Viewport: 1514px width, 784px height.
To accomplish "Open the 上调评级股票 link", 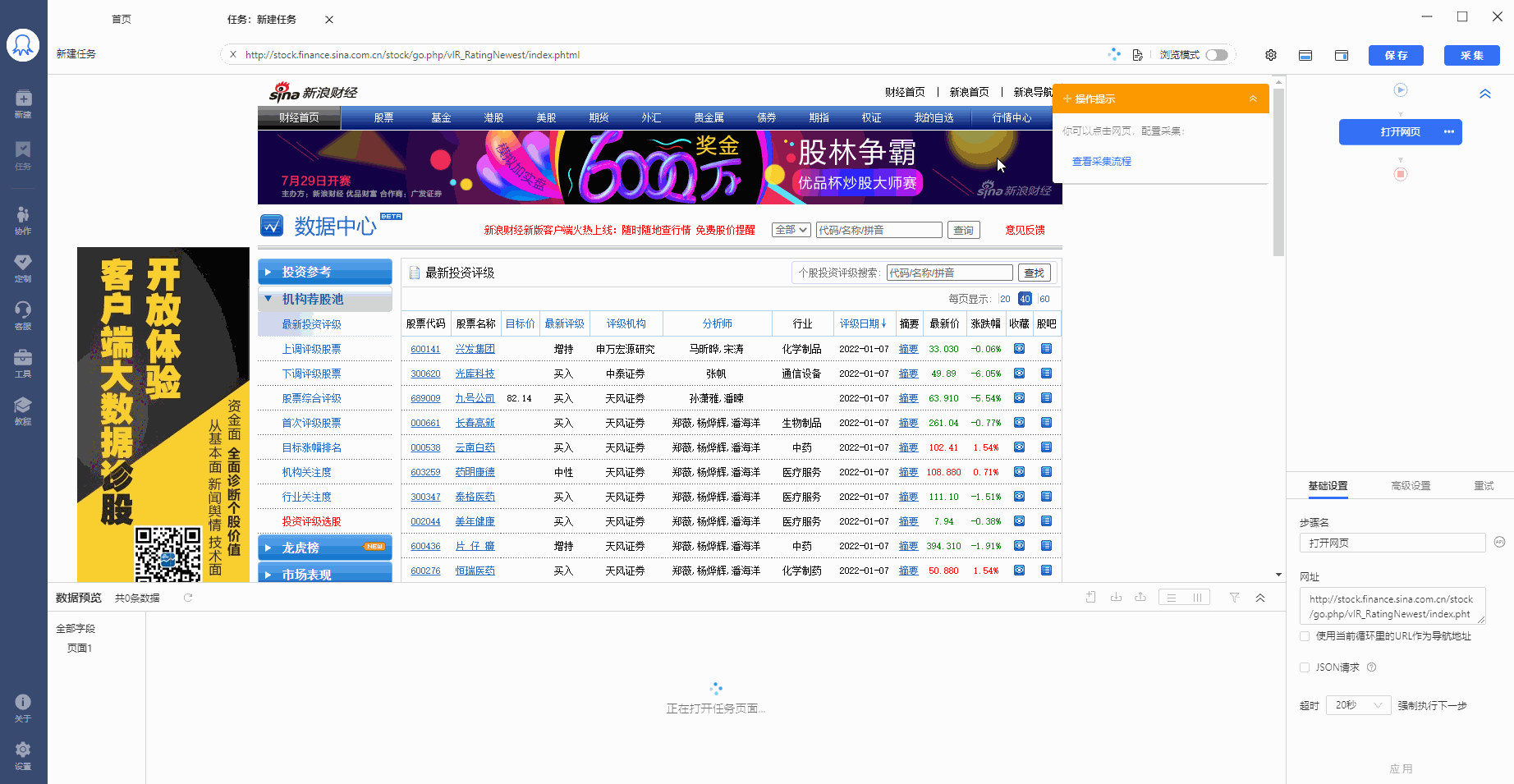I will tap(311, 349).
